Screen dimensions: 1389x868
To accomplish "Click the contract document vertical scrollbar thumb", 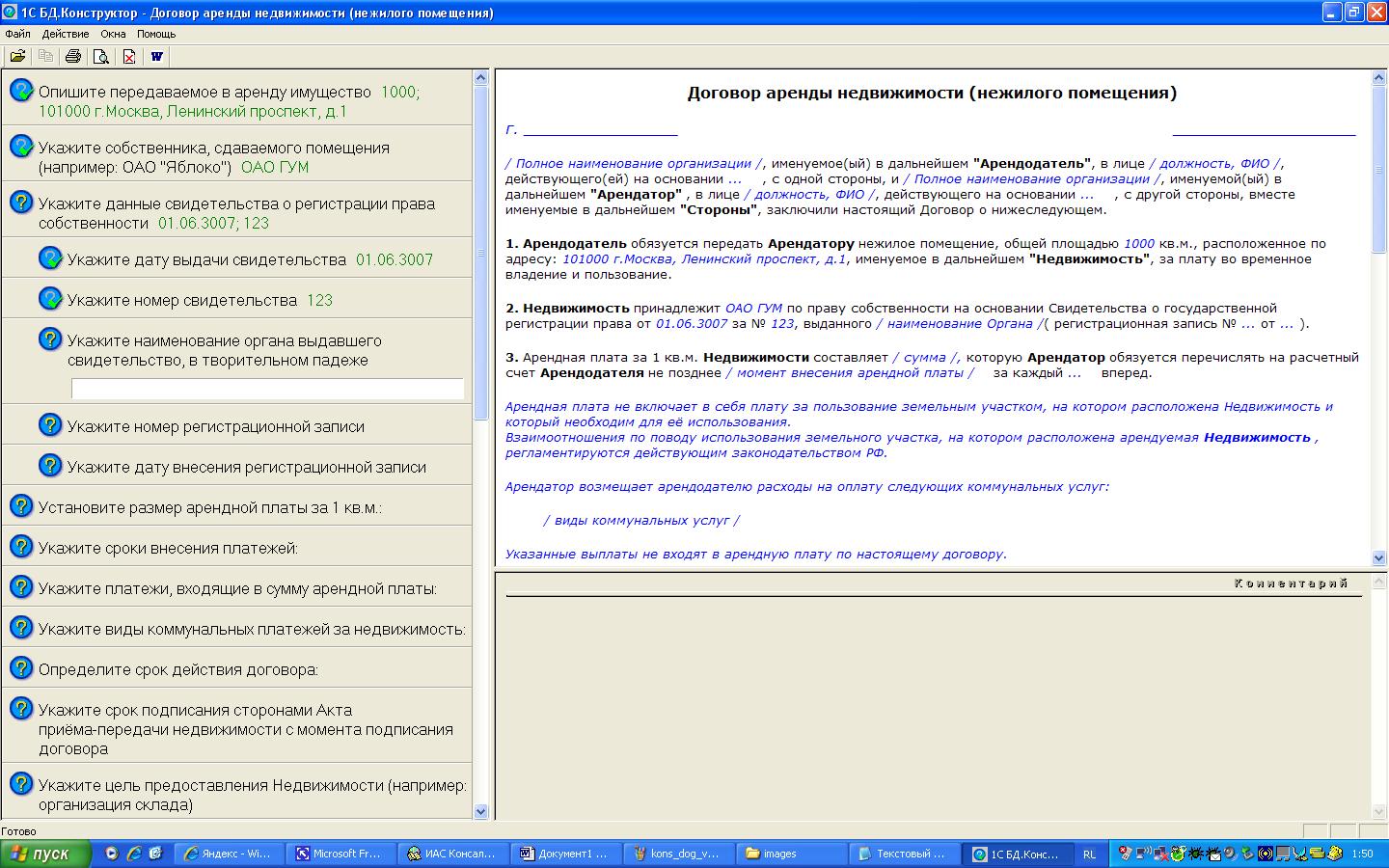I will coord(1378,170).
